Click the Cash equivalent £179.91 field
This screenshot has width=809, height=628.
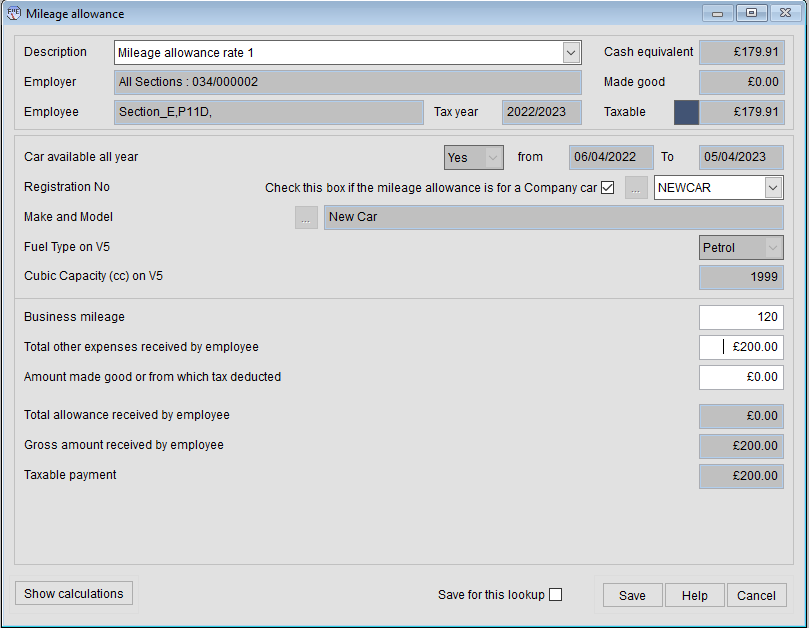tap(741, 52)
